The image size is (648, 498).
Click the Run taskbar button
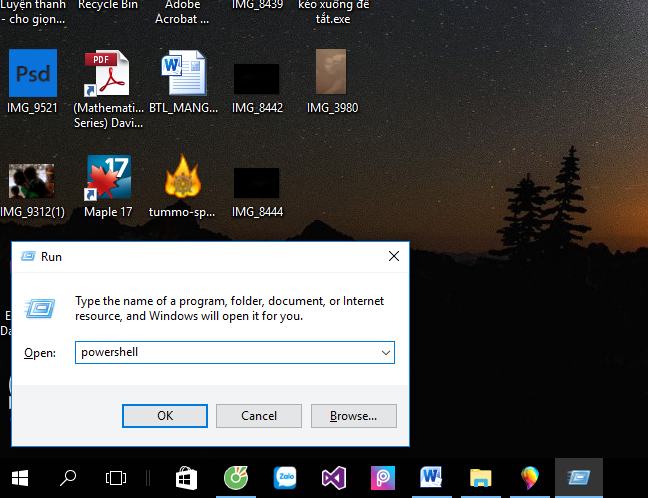pos(579,478)
